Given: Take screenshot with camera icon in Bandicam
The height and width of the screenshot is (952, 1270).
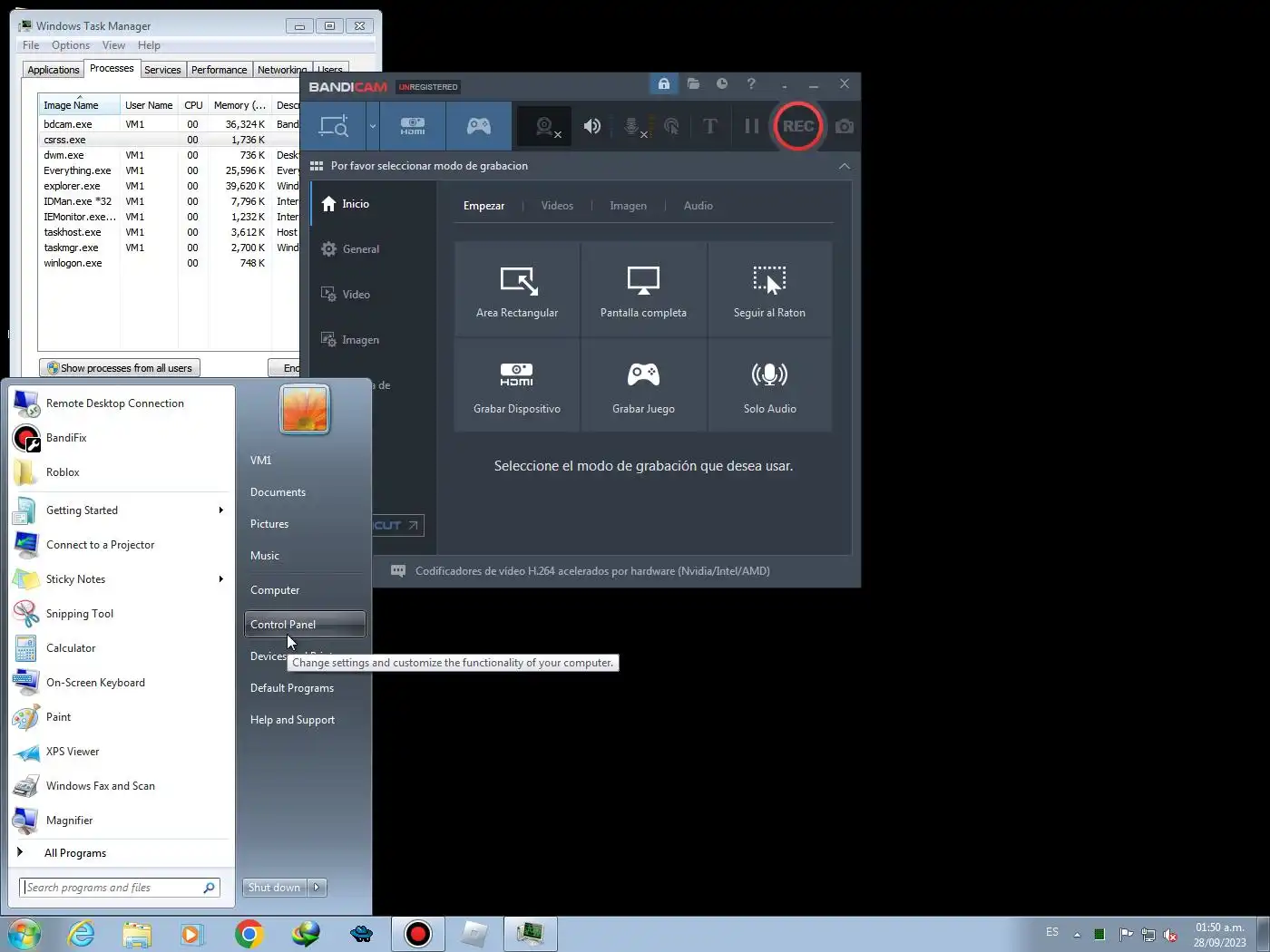Looking at the screenshot, I should pos(845,126).
